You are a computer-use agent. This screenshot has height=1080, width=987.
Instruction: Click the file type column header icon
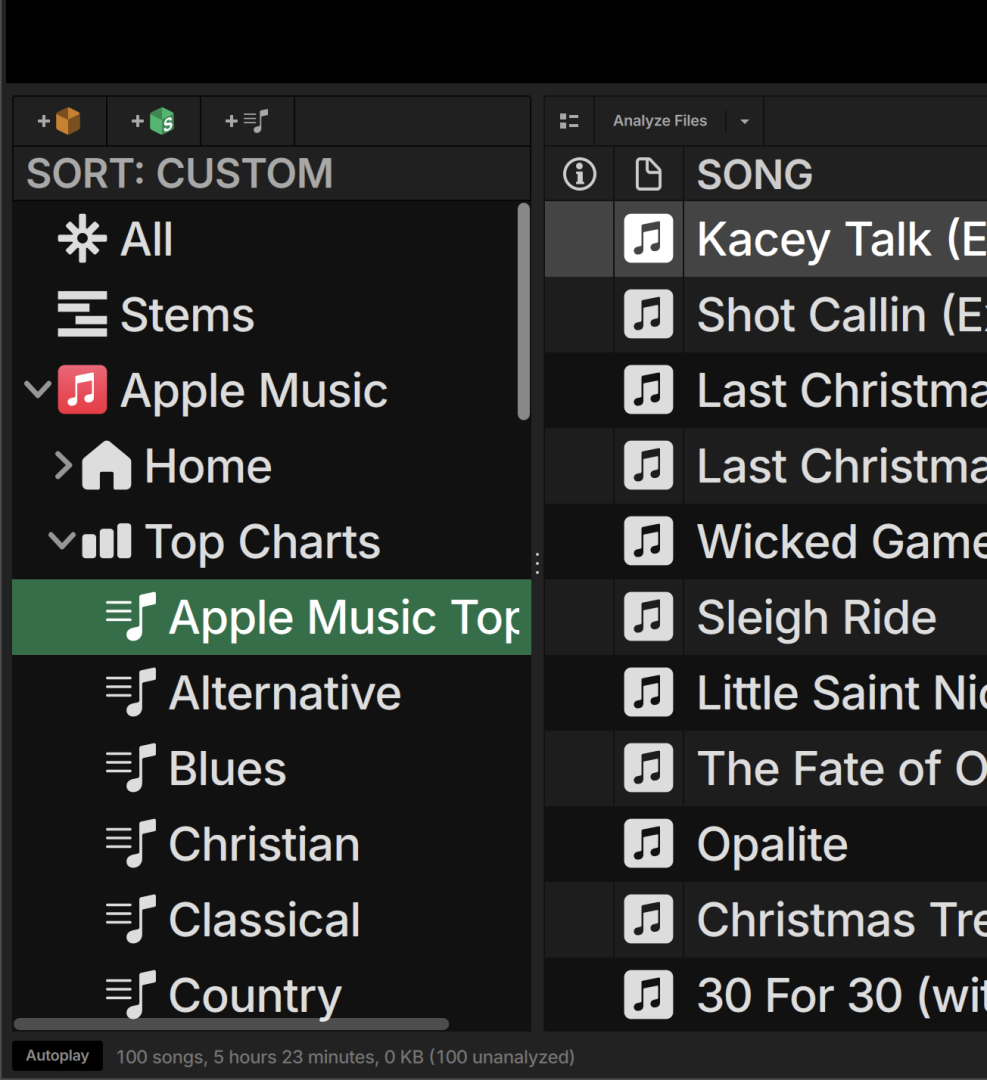pos(648,174)
